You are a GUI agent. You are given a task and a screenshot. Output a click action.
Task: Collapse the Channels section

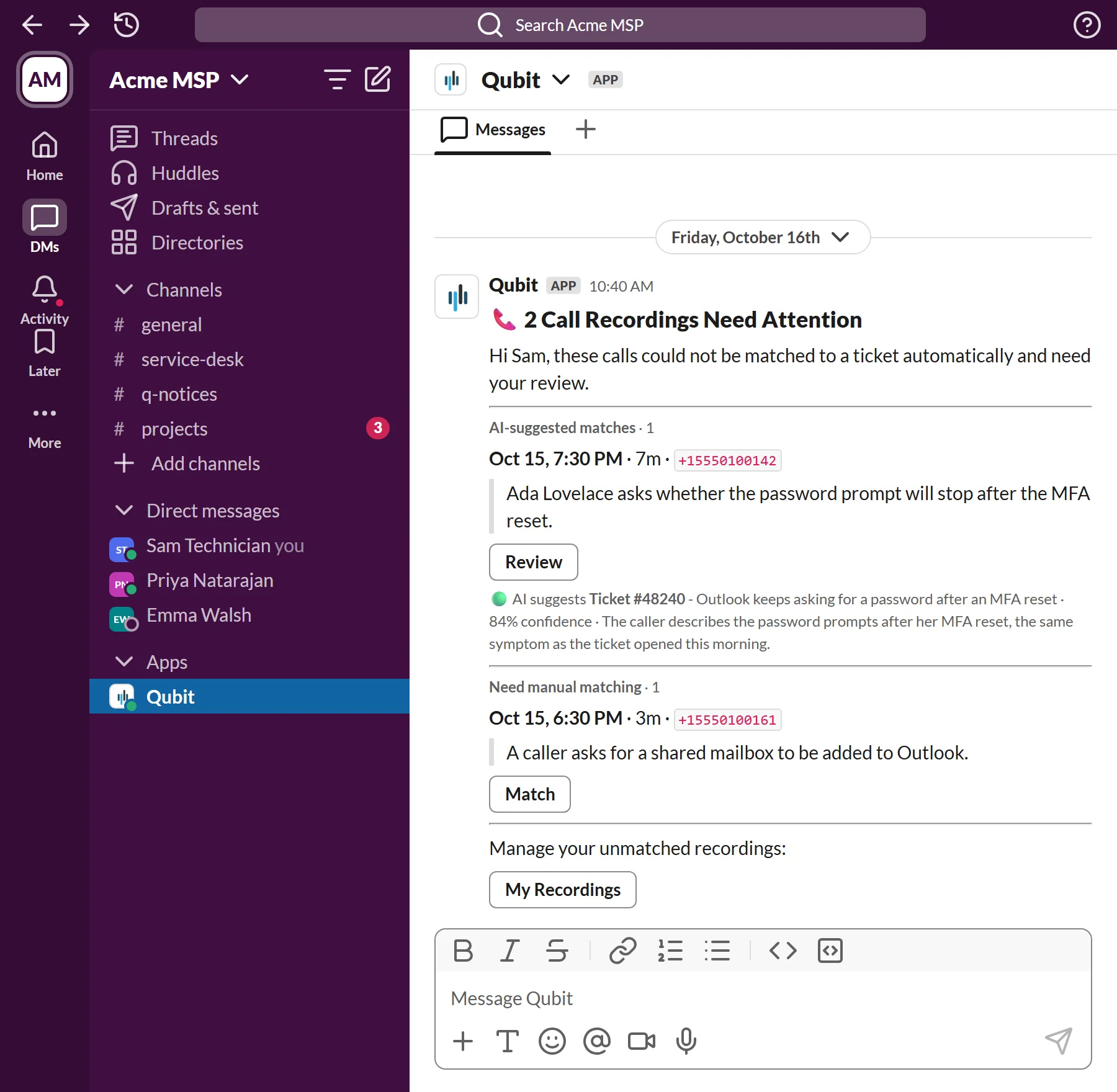tap(124, 290)
